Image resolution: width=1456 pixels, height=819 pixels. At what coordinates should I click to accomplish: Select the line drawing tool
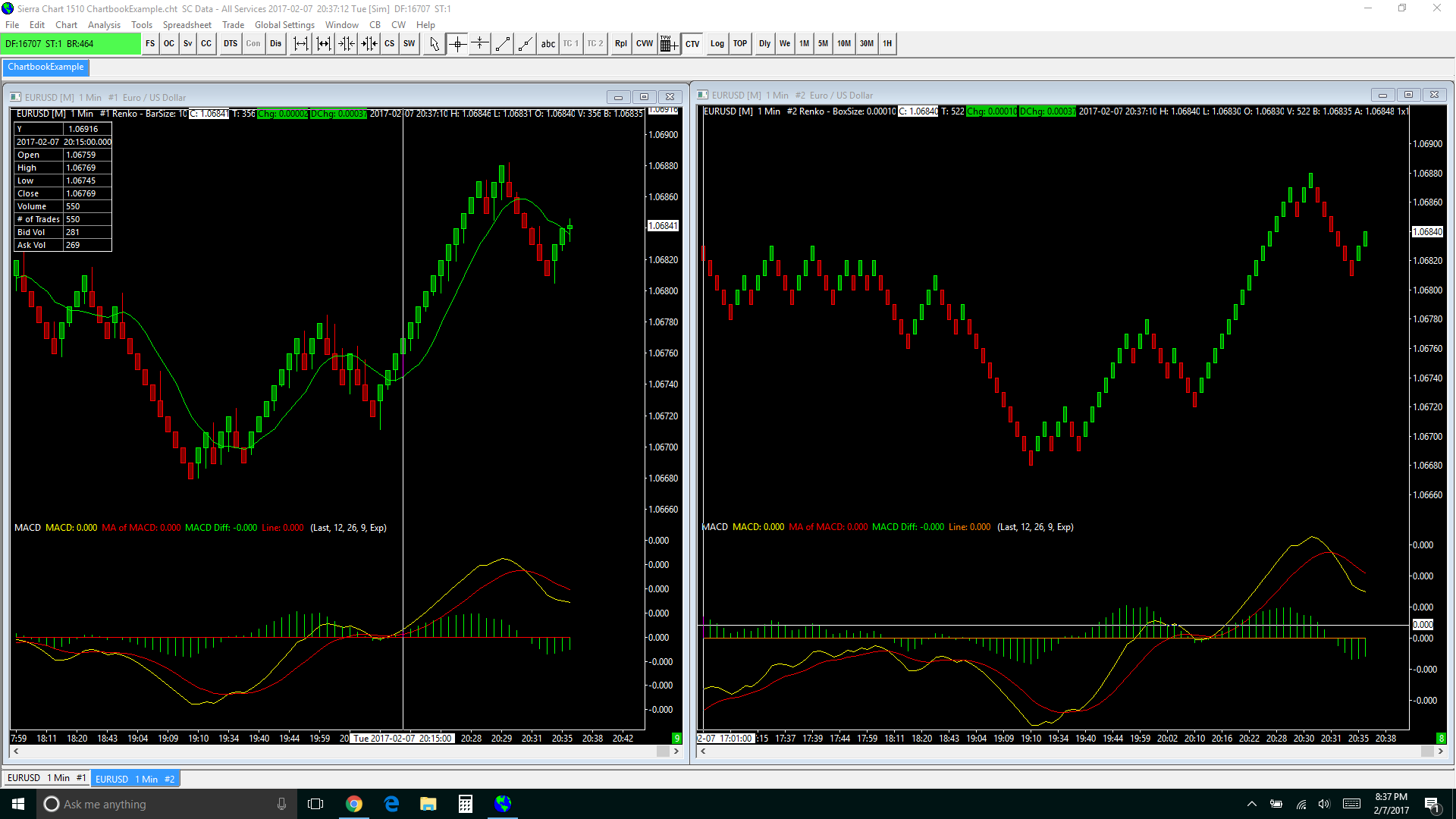point(502,44)
